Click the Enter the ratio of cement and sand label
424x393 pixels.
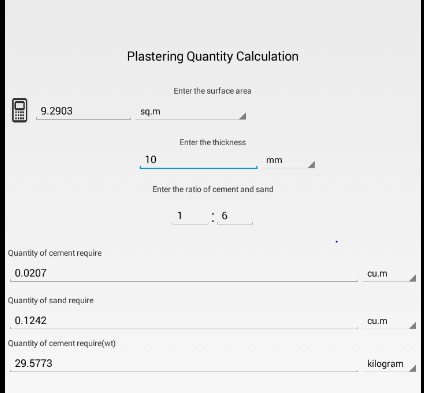[213, 189]
